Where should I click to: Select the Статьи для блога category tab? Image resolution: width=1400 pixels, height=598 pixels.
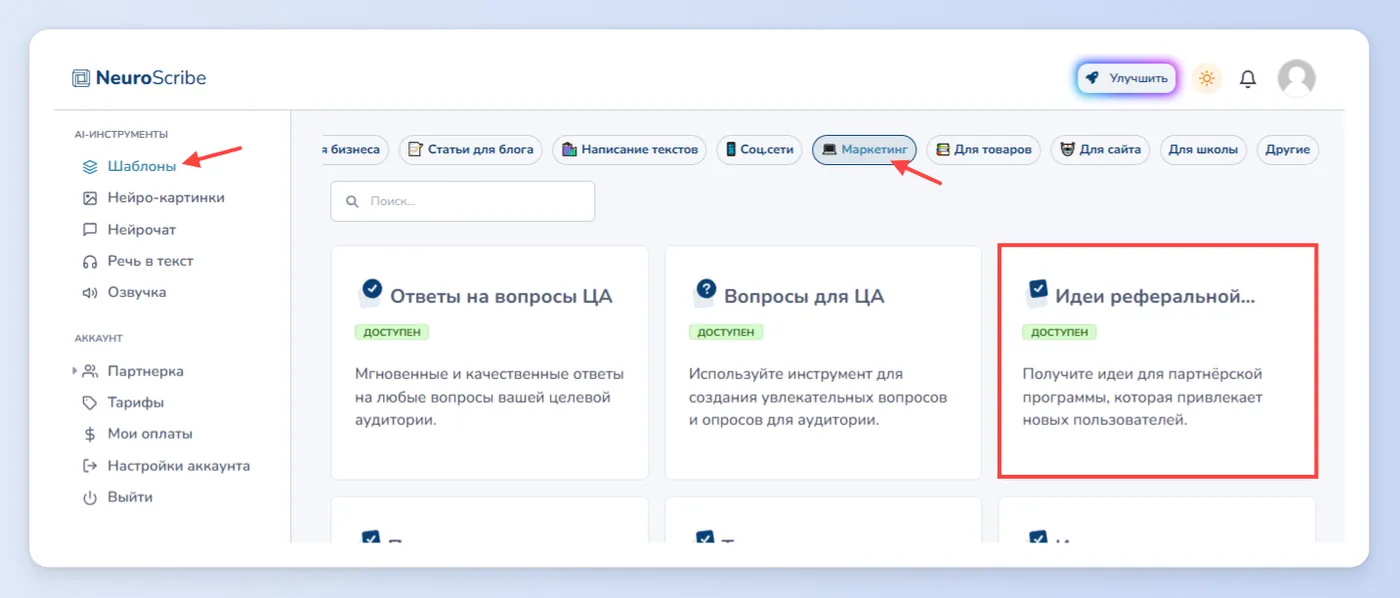point(471,150)
